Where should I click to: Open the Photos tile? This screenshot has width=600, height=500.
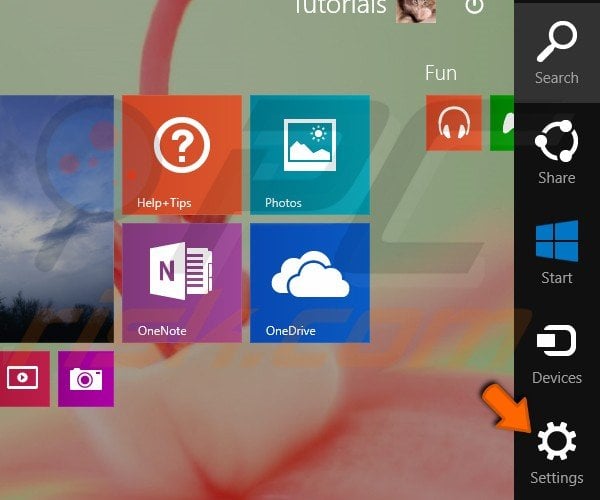310,155
